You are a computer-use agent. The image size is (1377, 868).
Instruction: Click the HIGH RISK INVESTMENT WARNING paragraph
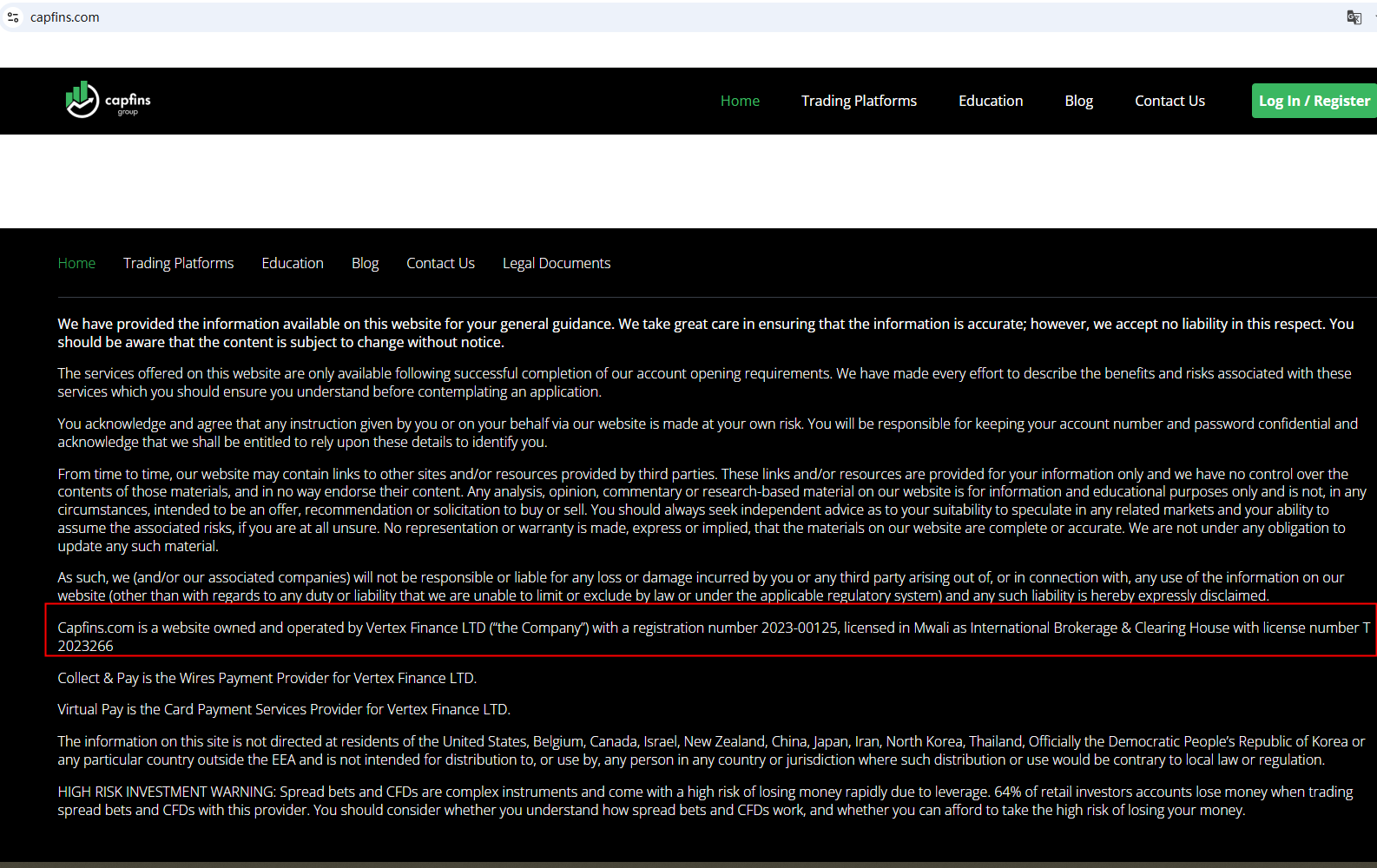705,801
